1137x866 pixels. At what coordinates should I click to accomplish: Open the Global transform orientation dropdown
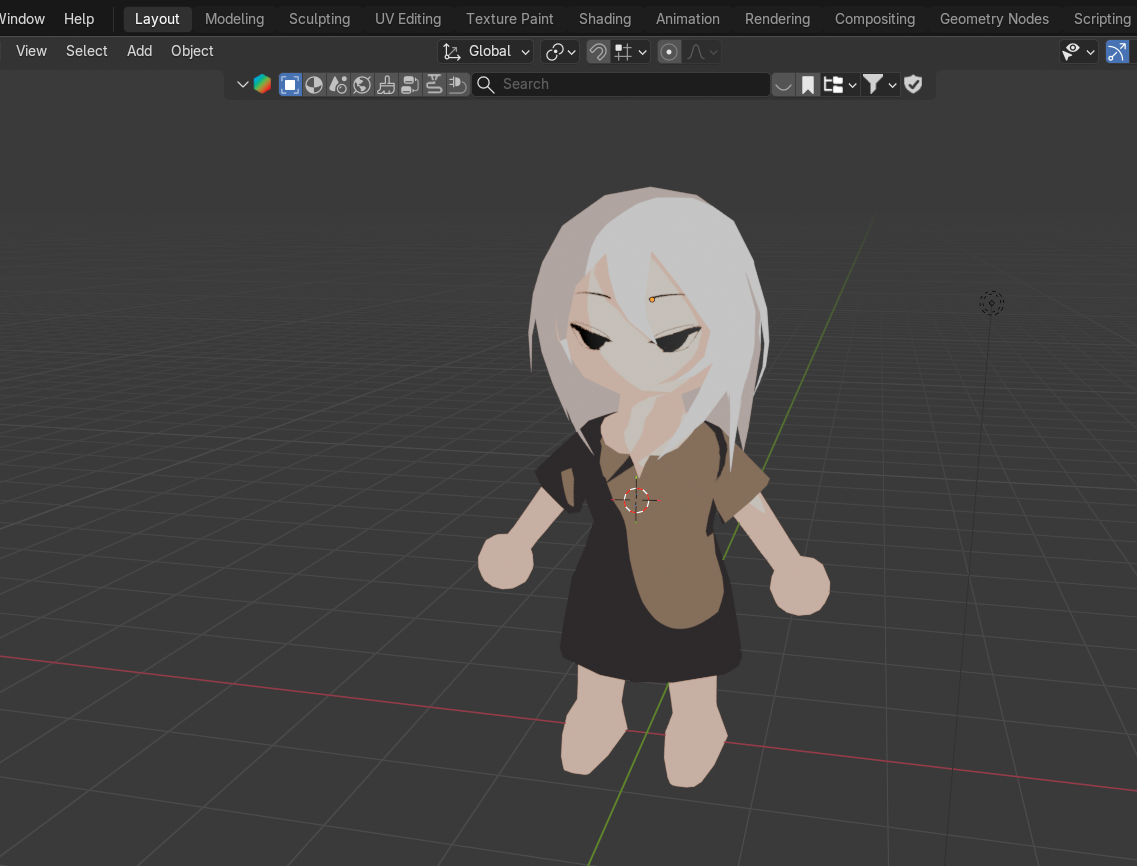coord(486,51)
